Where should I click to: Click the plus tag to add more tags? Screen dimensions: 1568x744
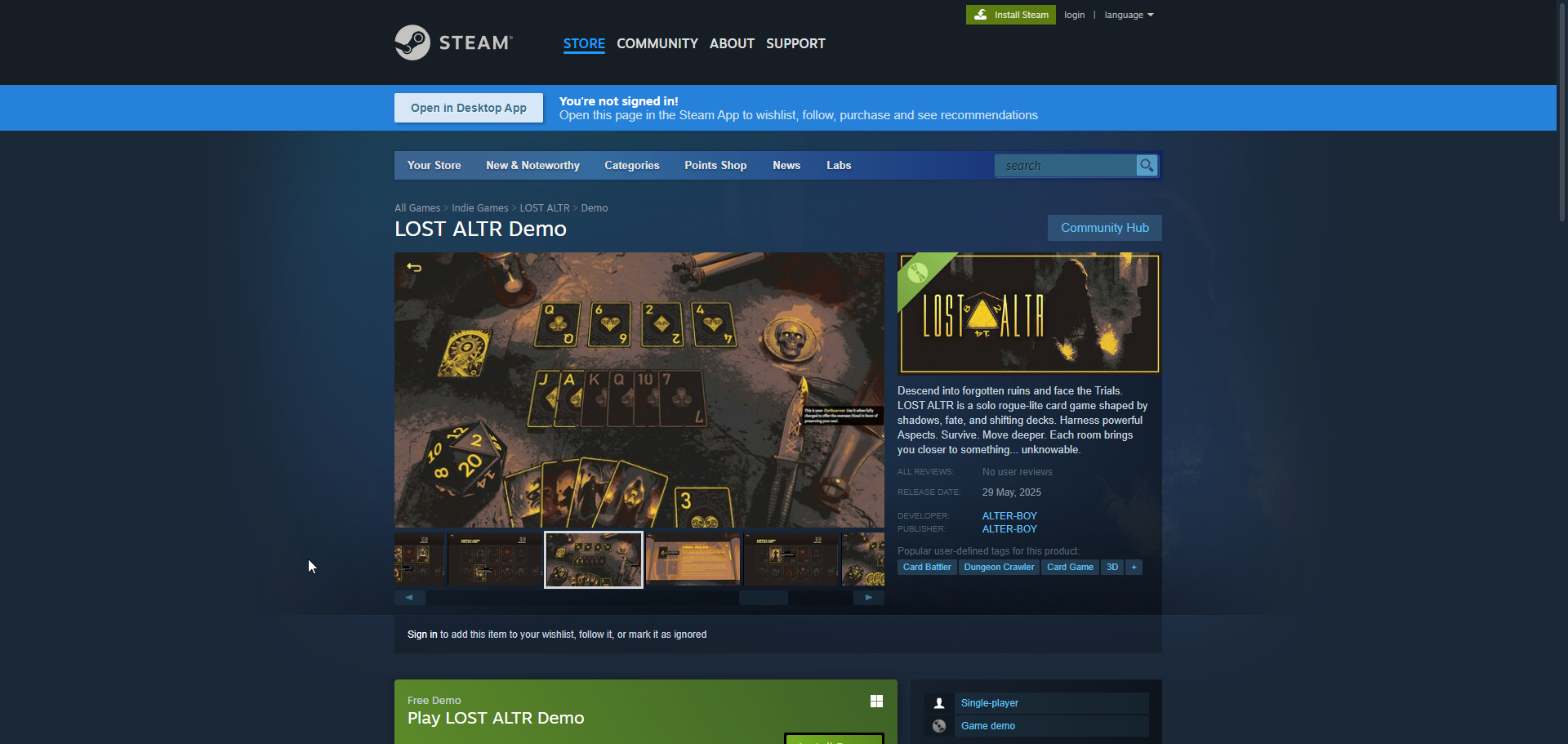coord(1134,568)
